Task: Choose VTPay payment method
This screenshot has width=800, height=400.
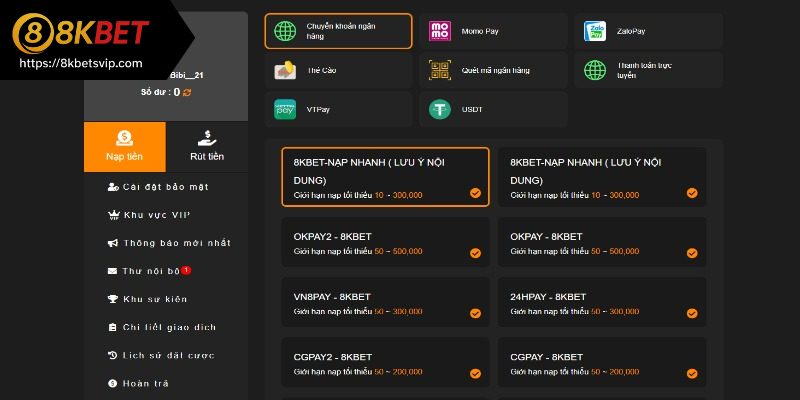Action: (x=338, y=109)
